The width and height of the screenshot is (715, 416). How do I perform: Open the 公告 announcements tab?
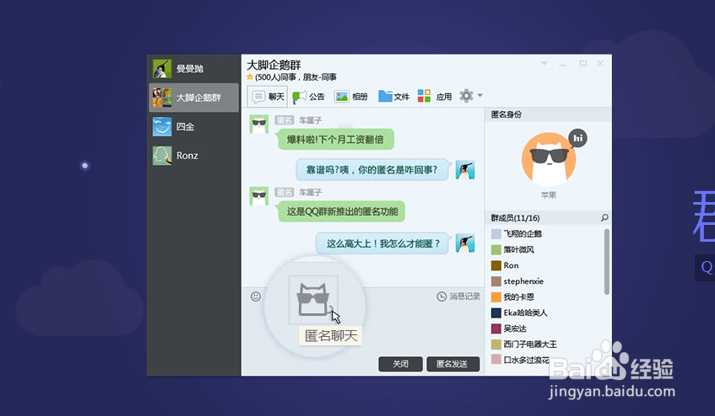308,96
